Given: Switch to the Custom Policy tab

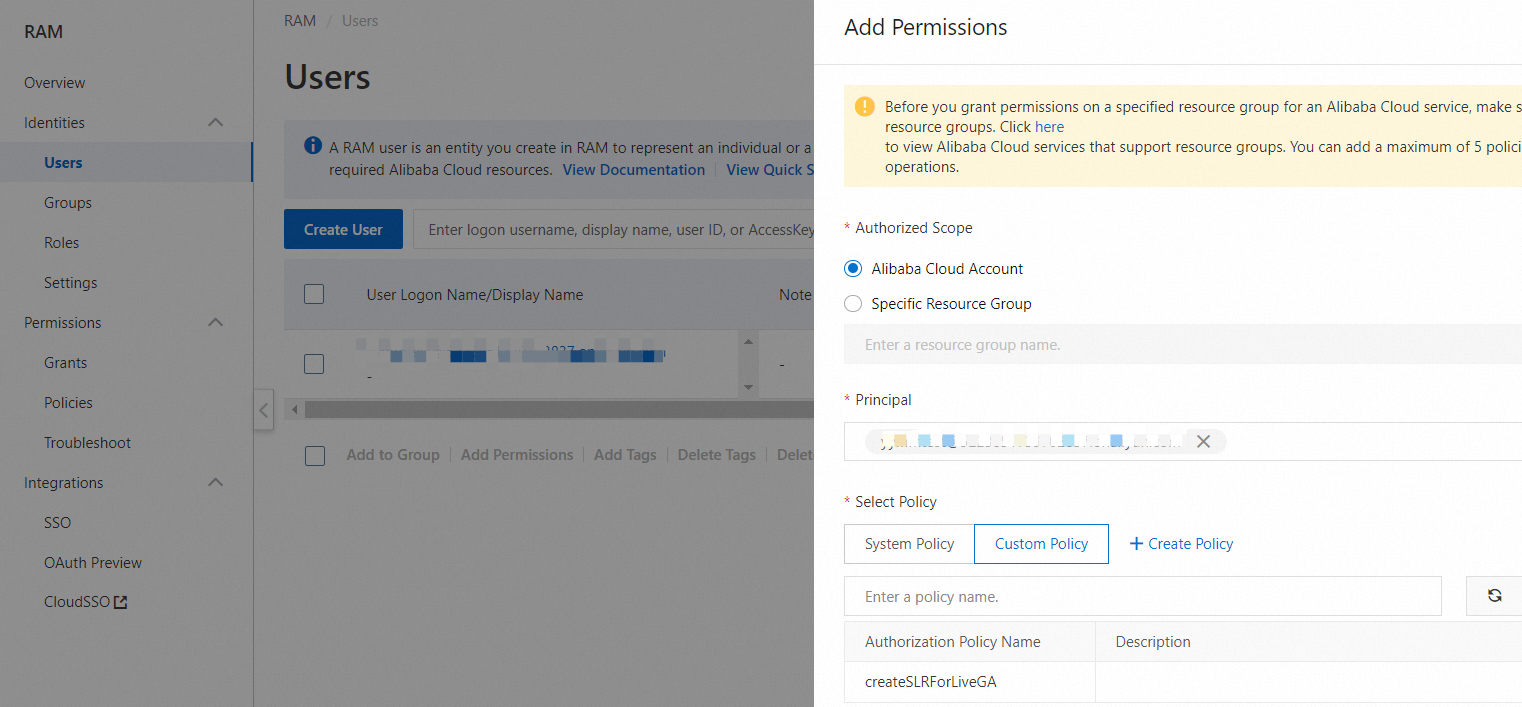Looking at the screenshot, I should (x=1041, y=544).
